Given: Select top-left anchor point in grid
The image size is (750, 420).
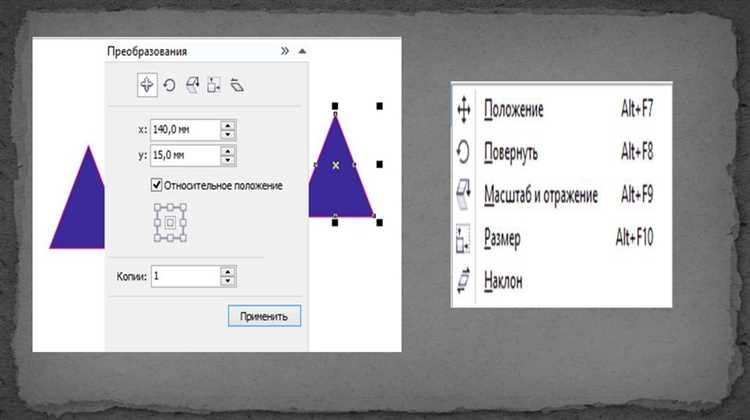Looking at the screenshot, I should tap(157, 208).
